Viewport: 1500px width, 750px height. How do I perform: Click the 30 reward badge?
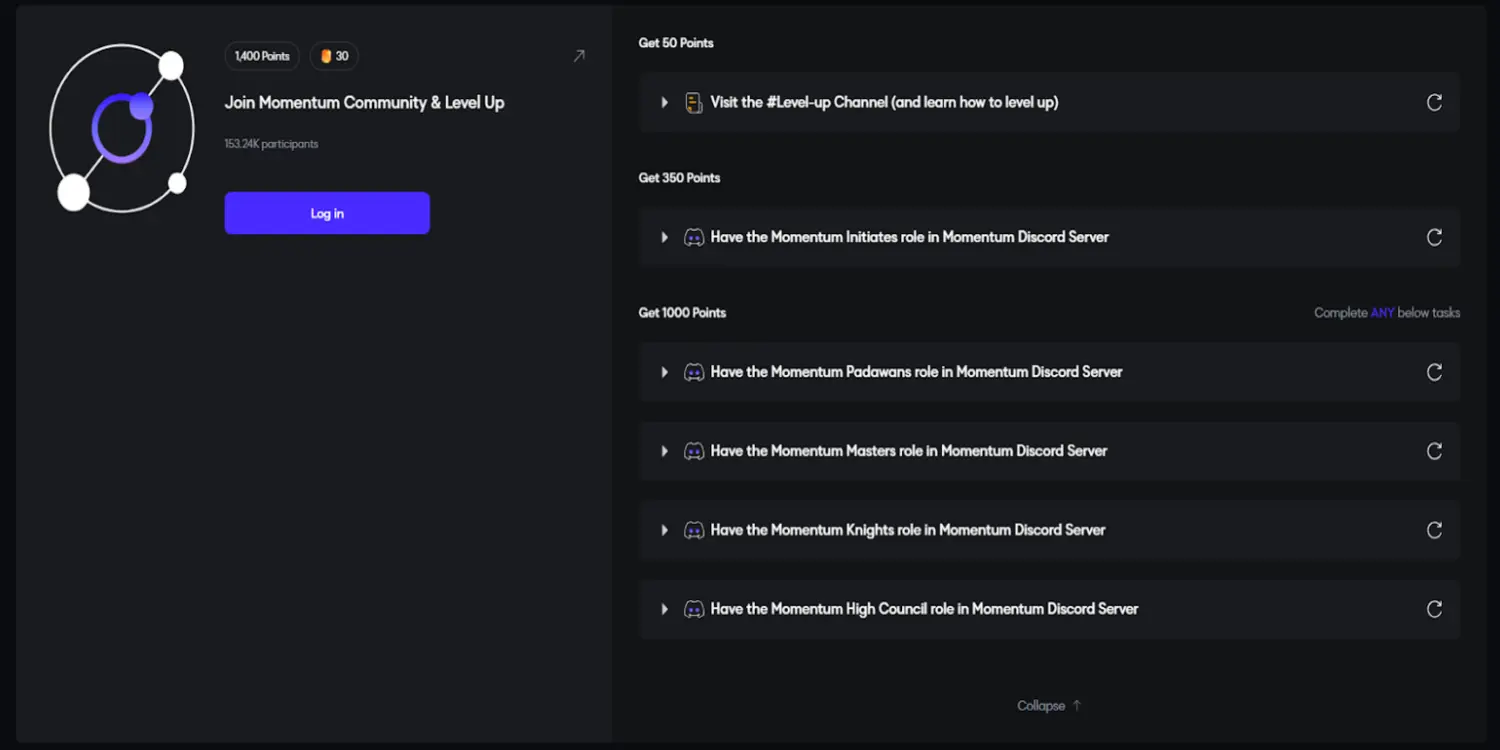334,56
